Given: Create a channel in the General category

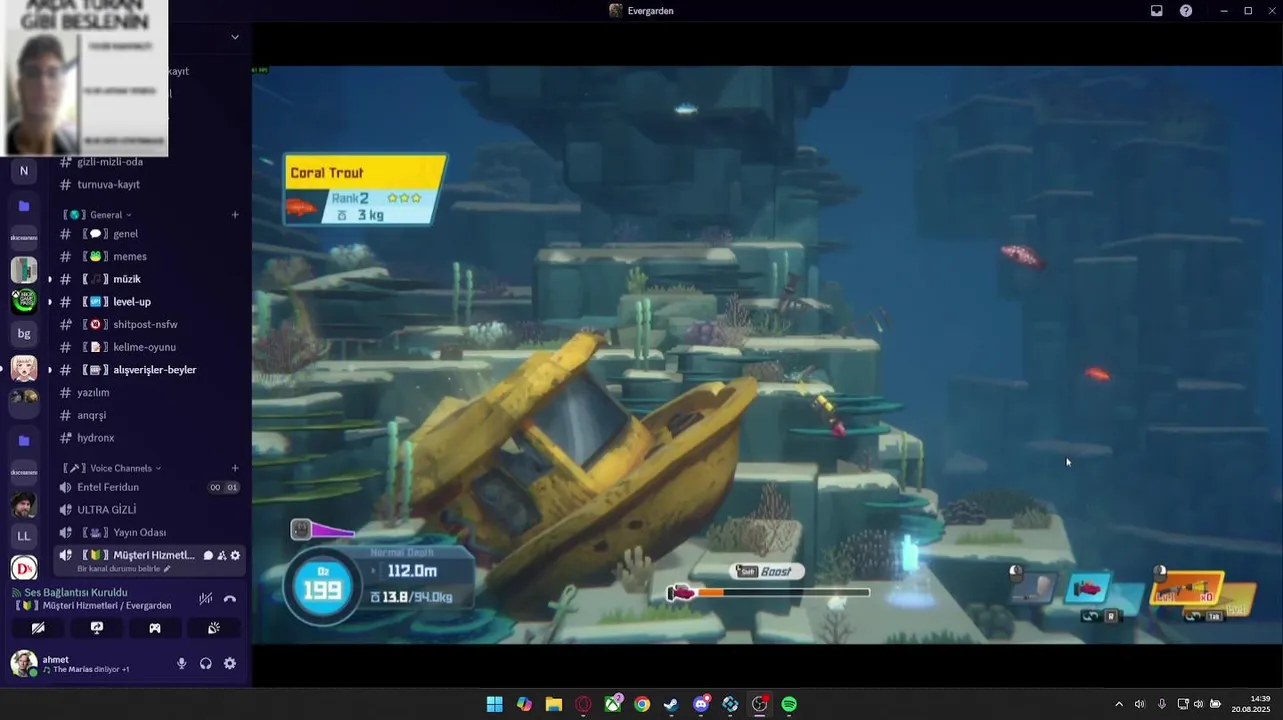Looking at the screenshot, I should [x=235, y=215].
